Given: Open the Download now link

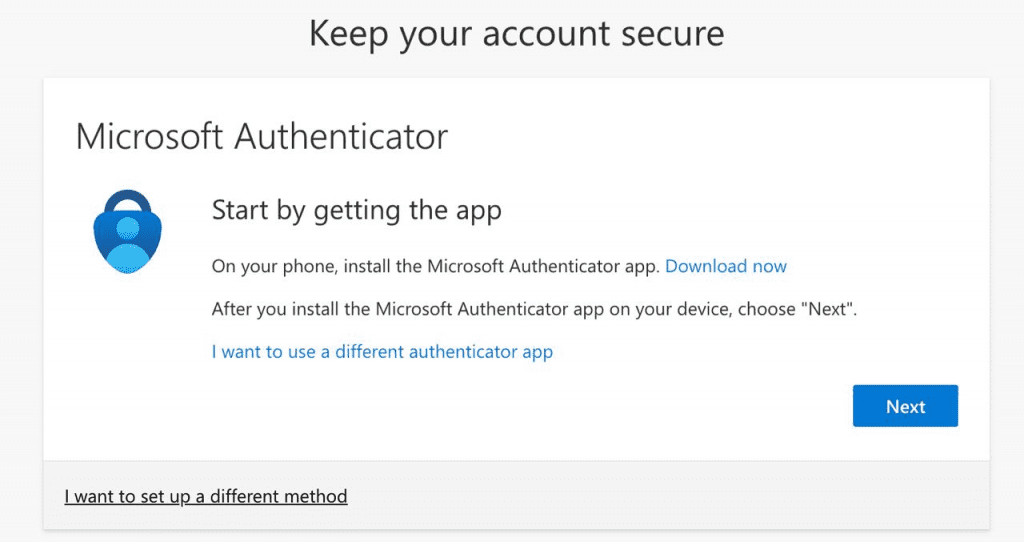Looking at the screenshot, I should click(725, 266).
